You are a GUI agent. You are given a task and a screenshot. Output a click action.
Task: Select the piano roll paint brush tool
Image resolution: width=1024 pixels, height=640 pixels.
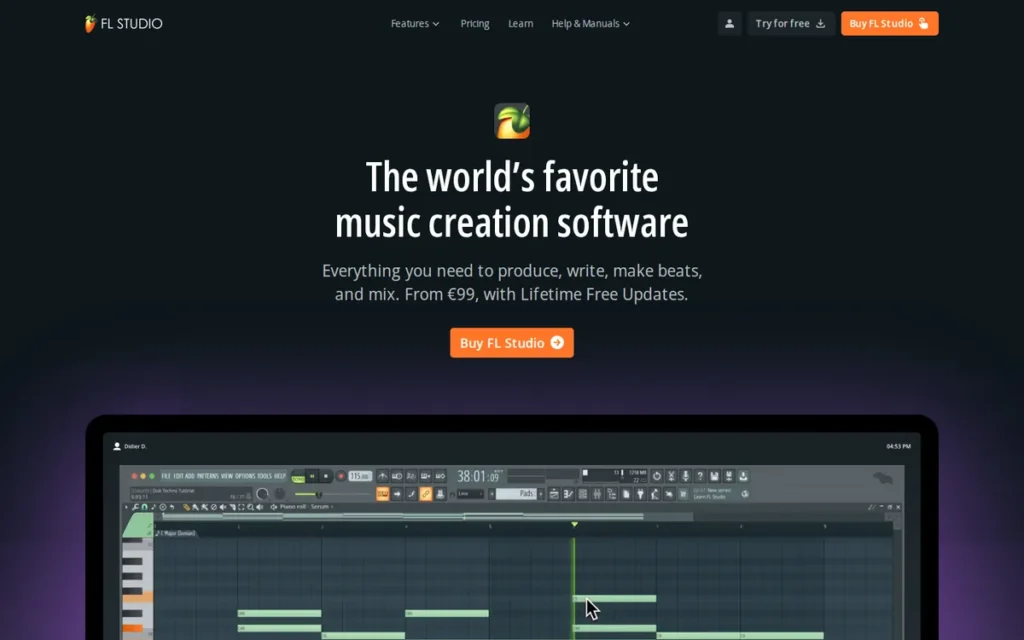pyautogui.click(x=195, y=507)
